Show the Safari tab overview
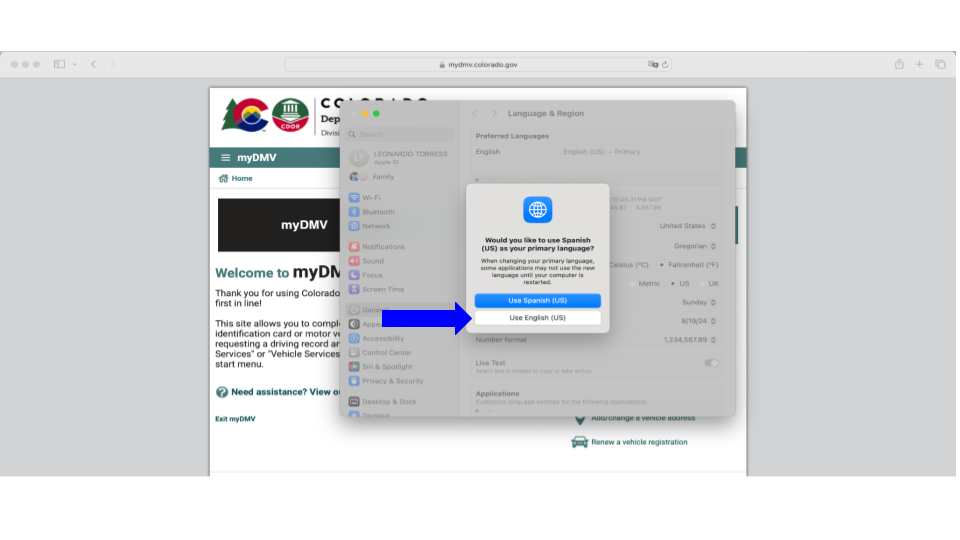 coord(940,64)
